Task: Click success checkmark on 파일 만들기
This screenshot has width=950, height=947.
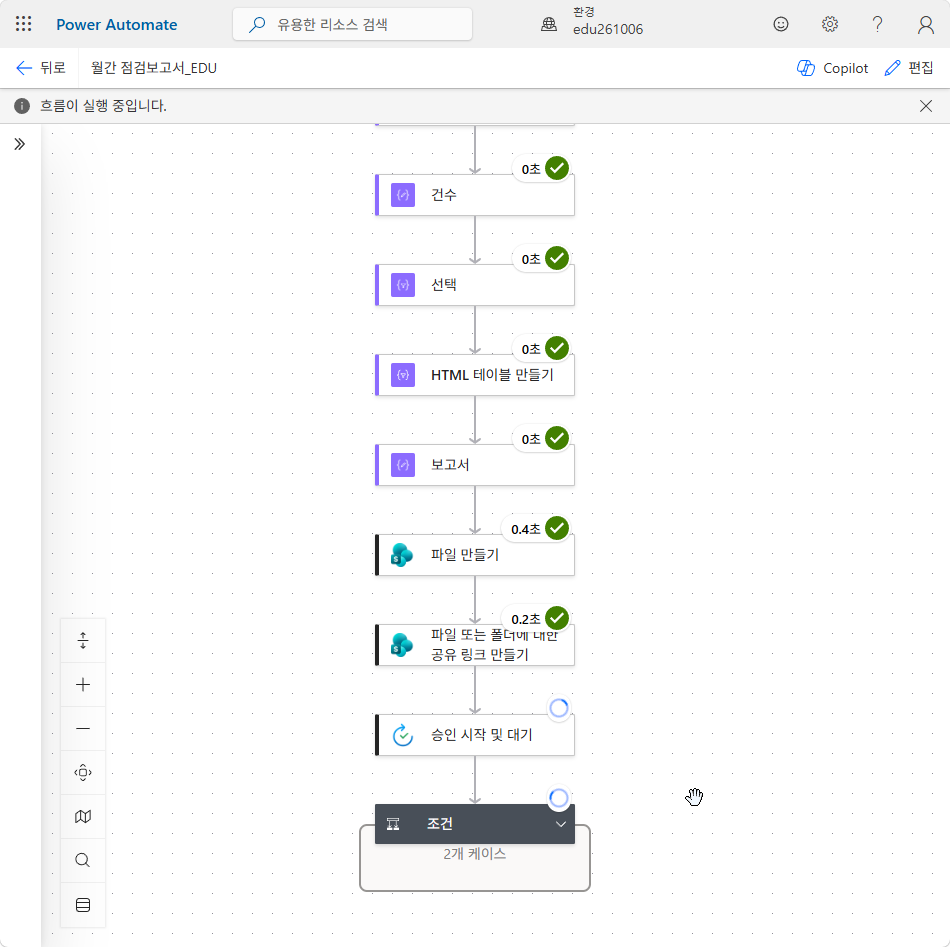Action: point(557,528)
